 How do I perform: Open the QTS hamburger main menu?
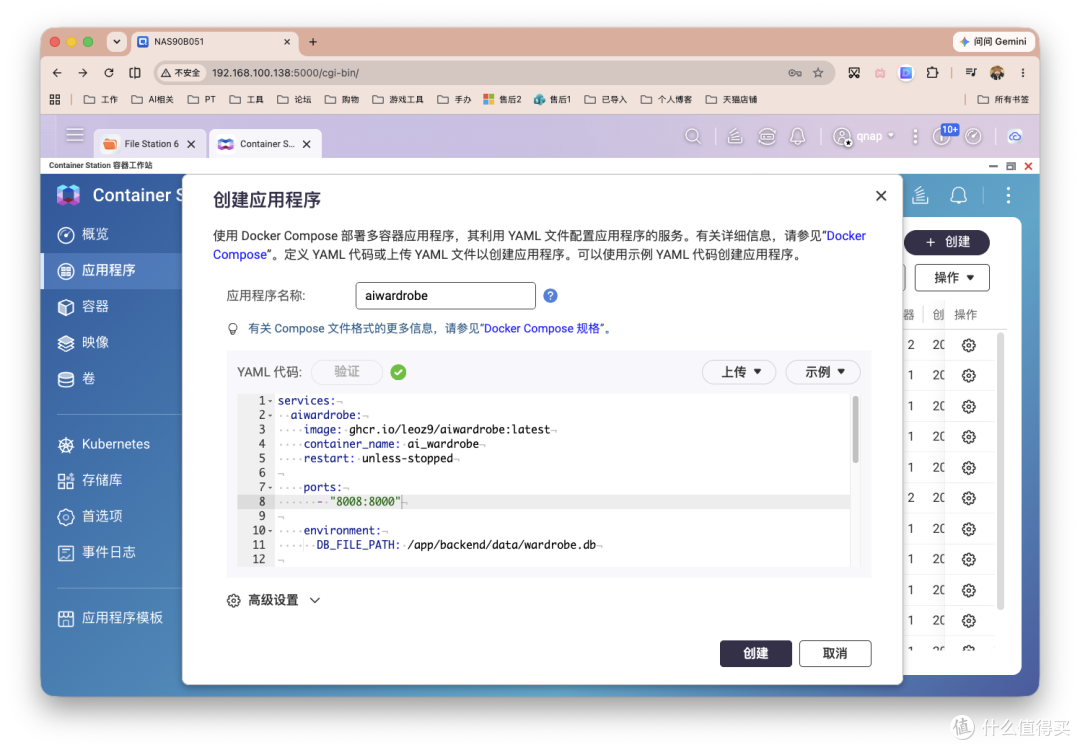[x=75, y=136]
